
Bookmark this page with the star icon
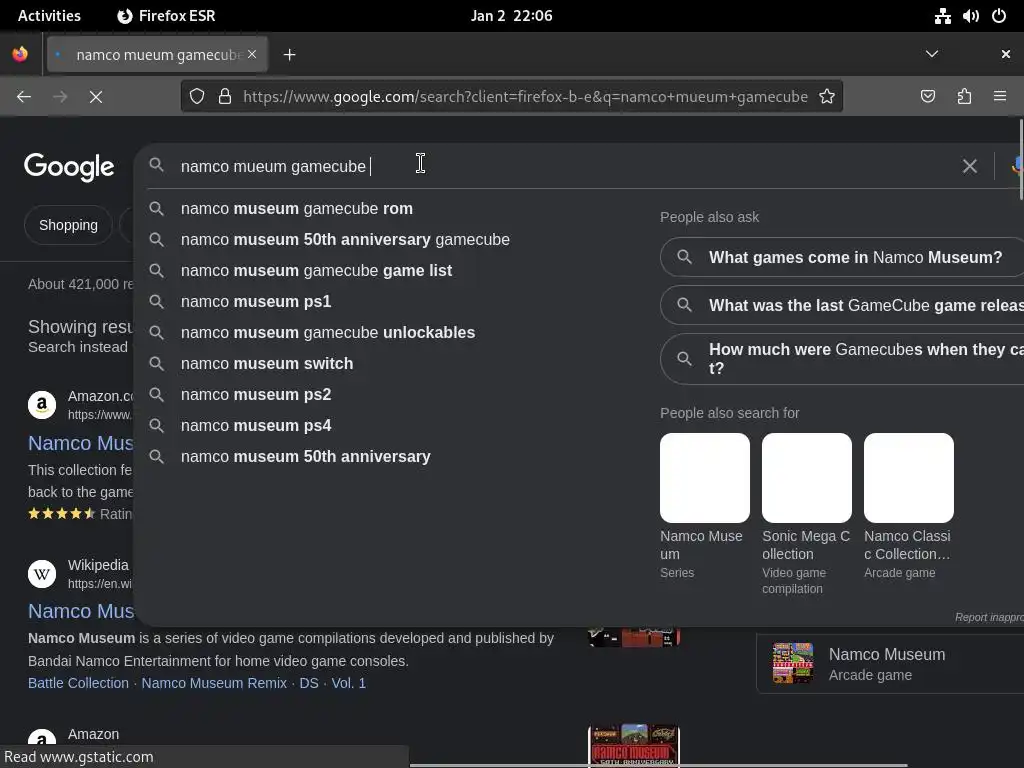pos(827,97)
